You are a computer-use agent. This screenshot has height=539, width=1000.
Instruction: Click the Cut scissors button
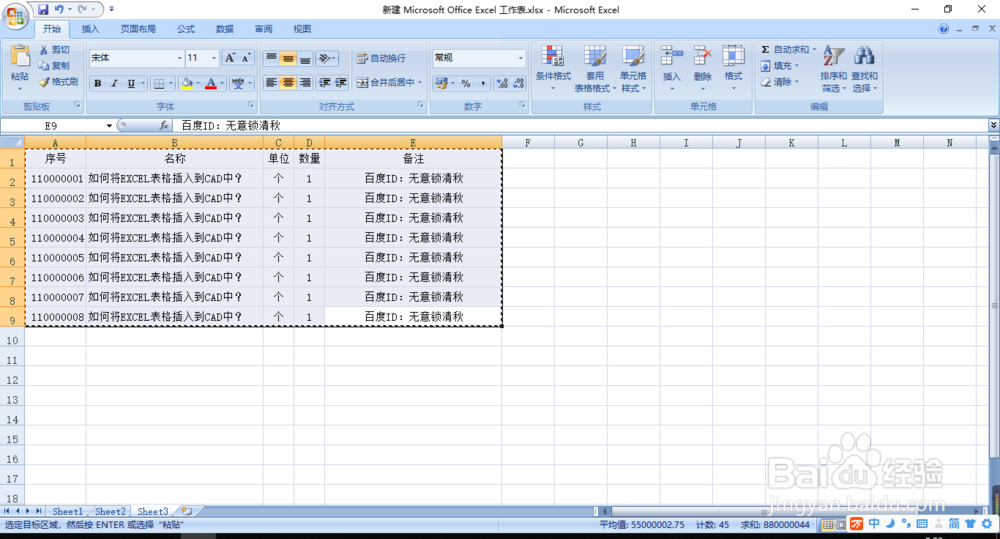54,50
